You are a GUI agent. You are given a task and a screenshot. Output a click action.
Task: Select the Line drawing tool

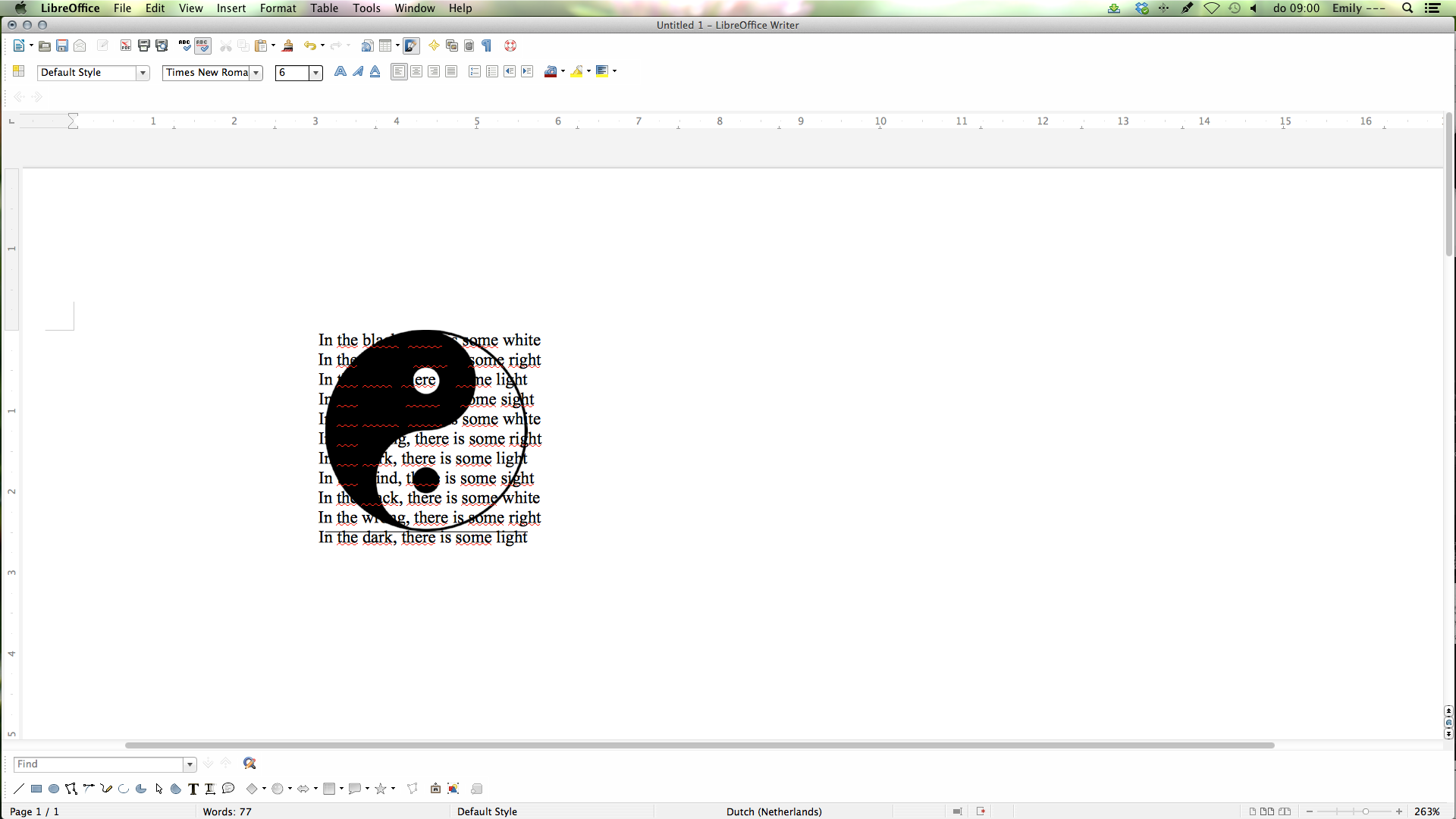(x=19, y=789)
